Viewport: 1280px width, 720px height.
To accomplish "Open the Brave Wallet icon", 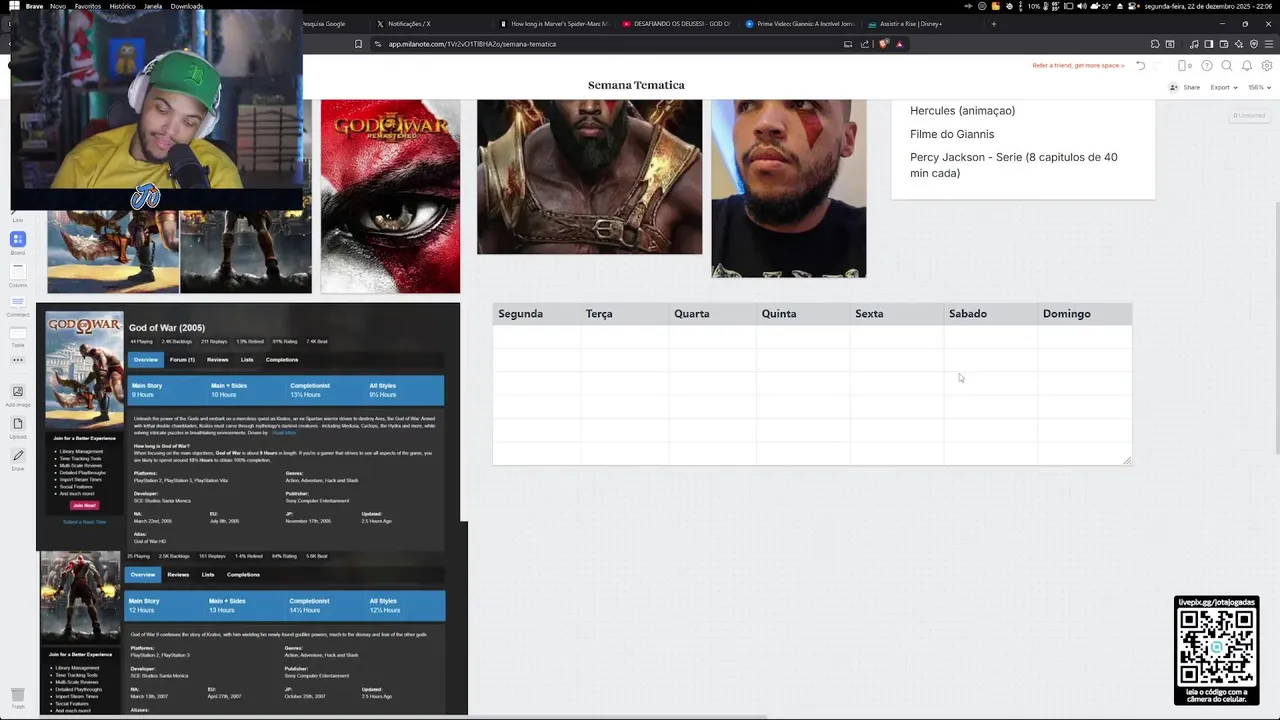I will pos(1224,44).
